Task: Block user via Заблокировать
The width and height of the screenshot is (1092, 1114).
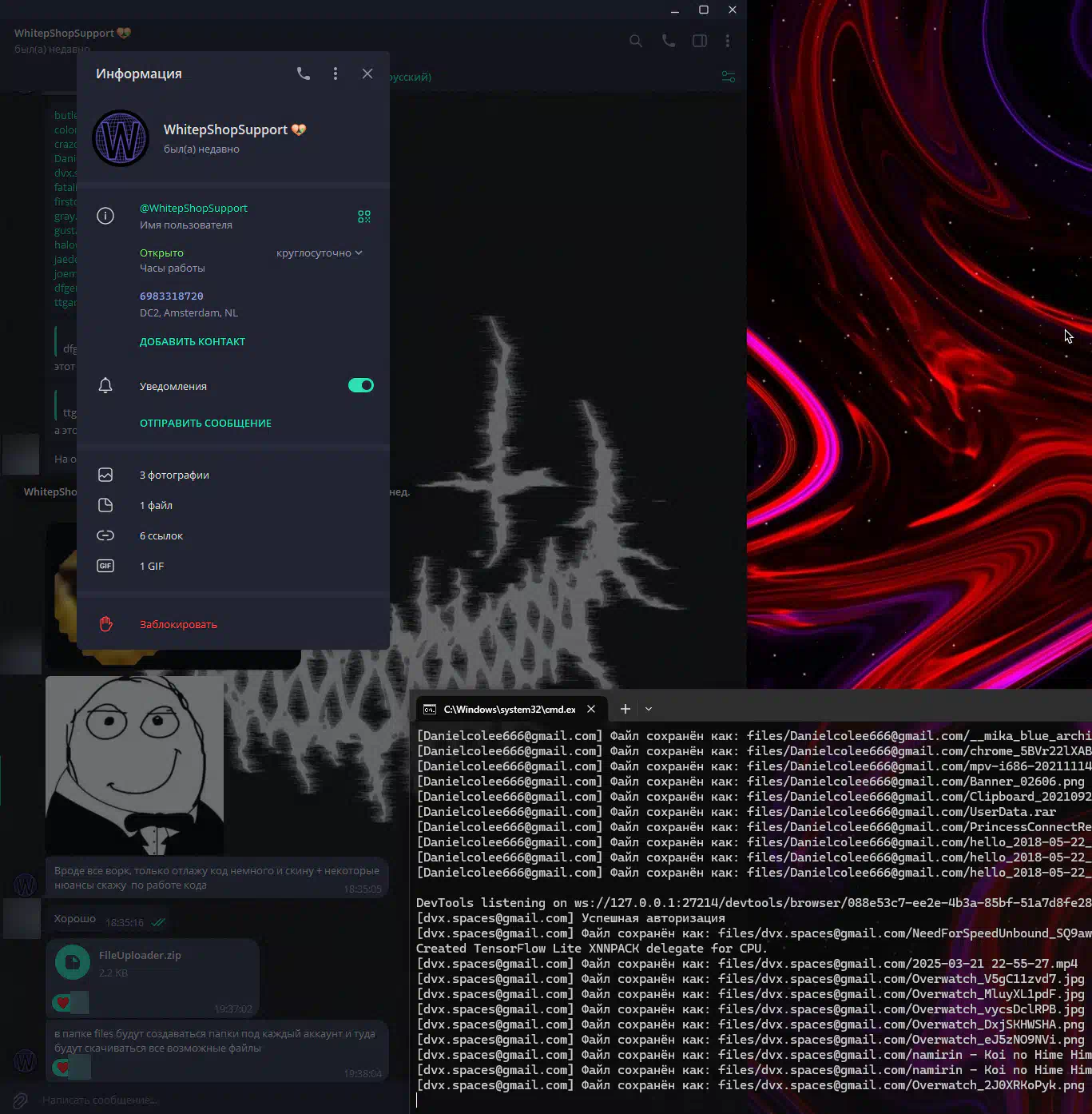Action: pyautogui.click(x=178, y=625)
